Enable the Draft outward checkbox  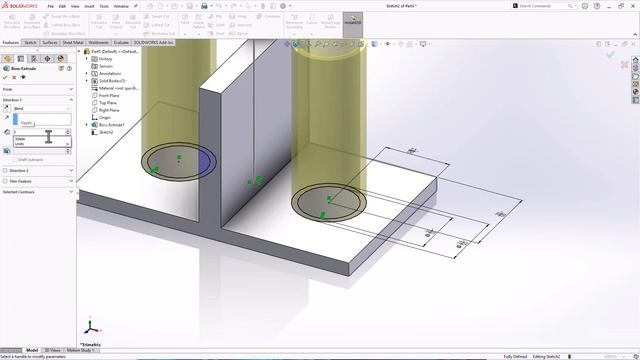[15, 160]
